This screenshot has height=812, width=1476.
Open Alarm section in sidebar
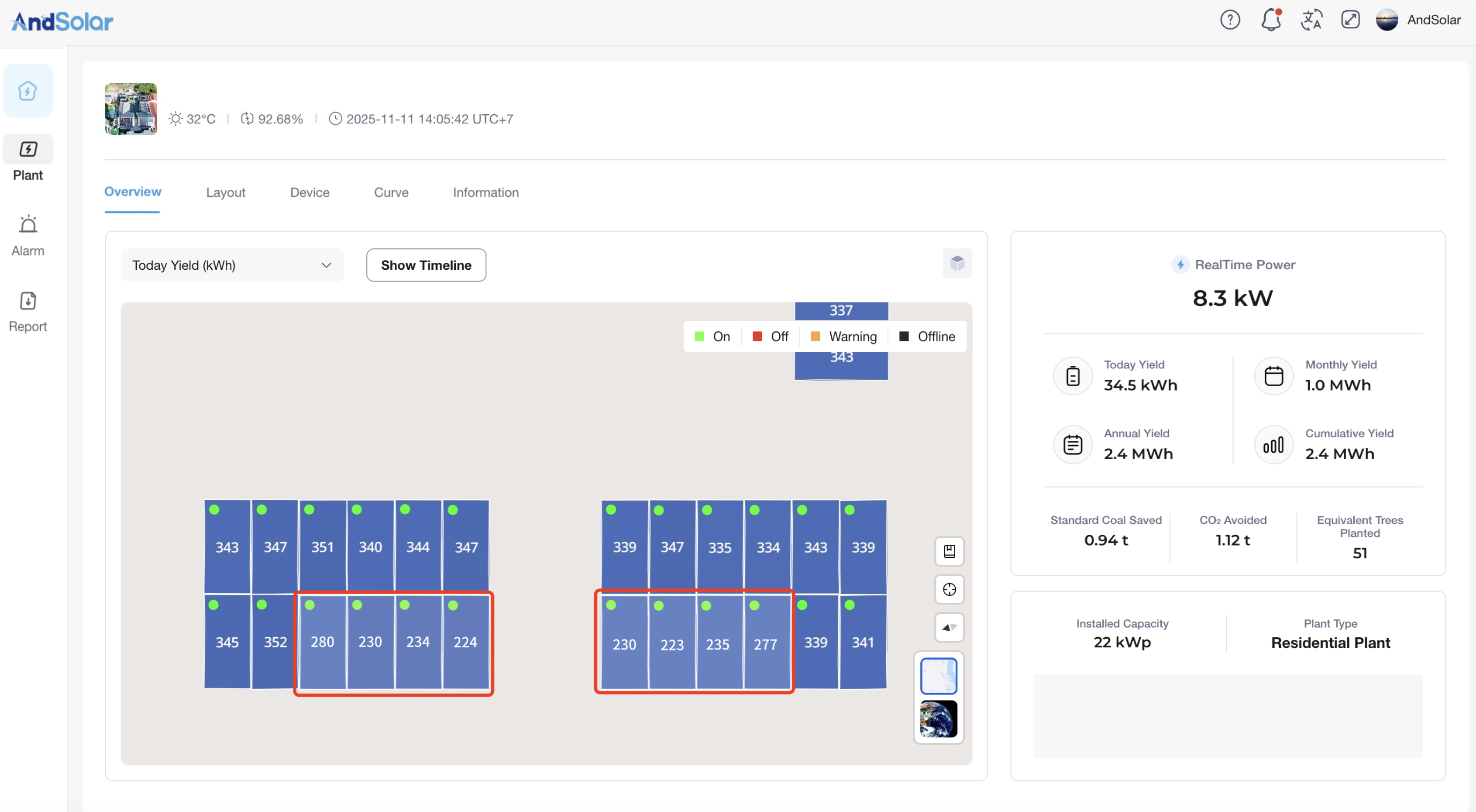[27, 235]
